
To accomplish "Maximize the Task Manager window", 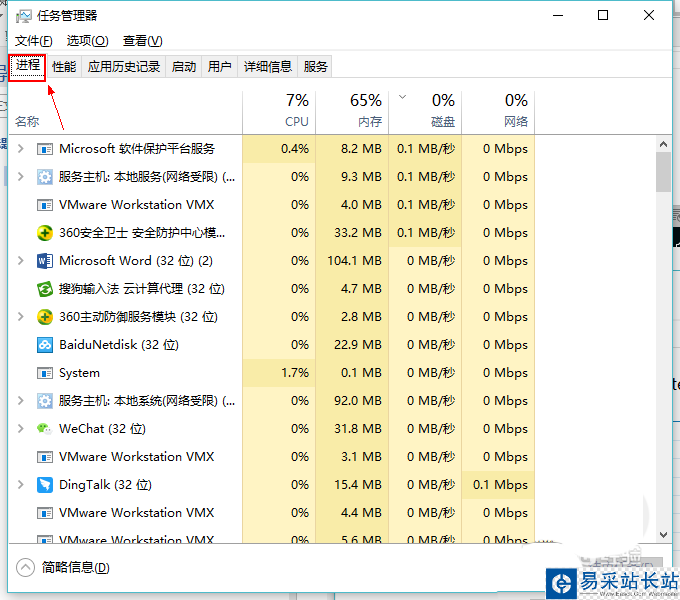I will tap(603, 16).
